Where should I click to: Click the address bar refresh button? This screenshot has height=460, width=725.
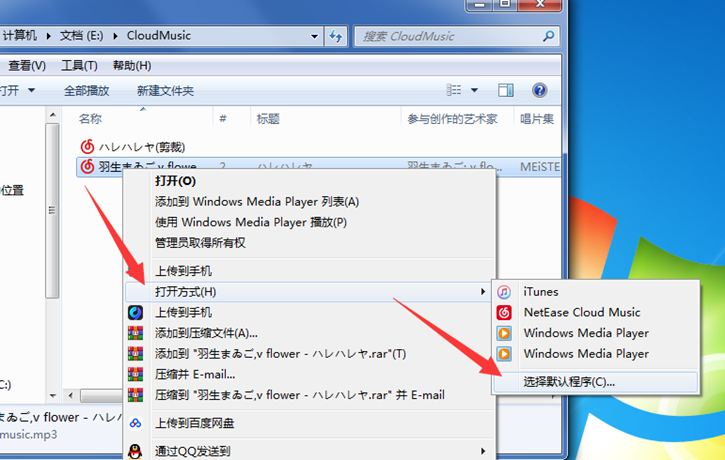point(336,36)
